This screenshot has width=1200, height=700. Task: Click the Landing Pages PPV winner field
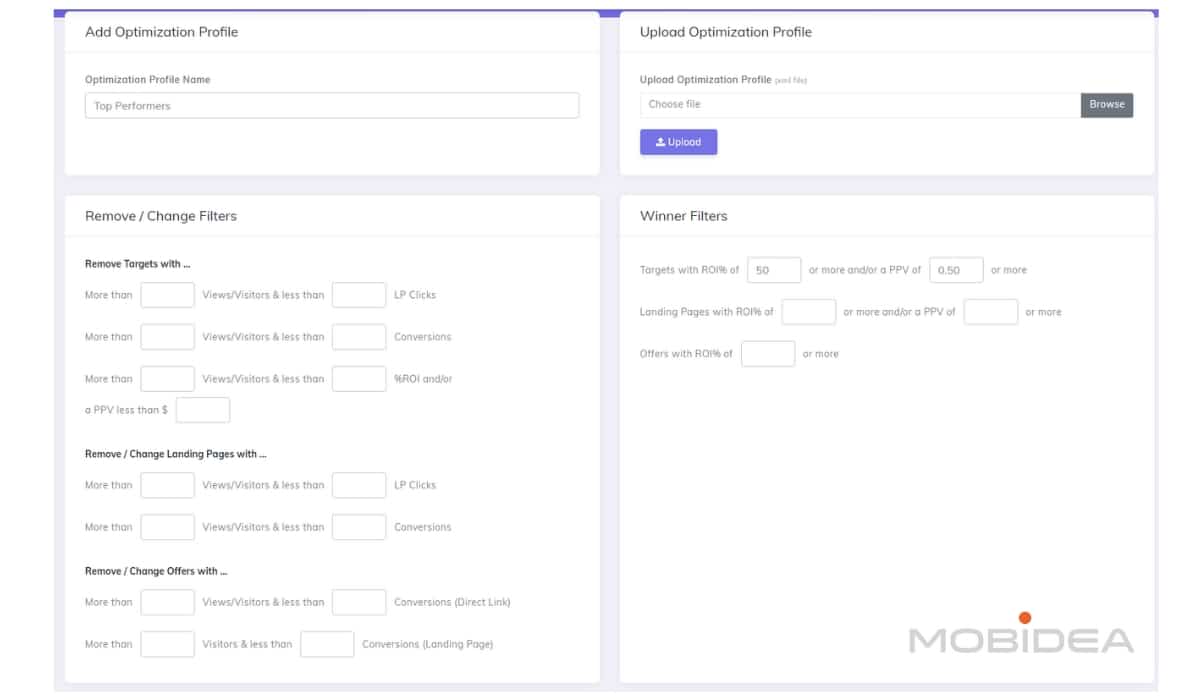991,312
